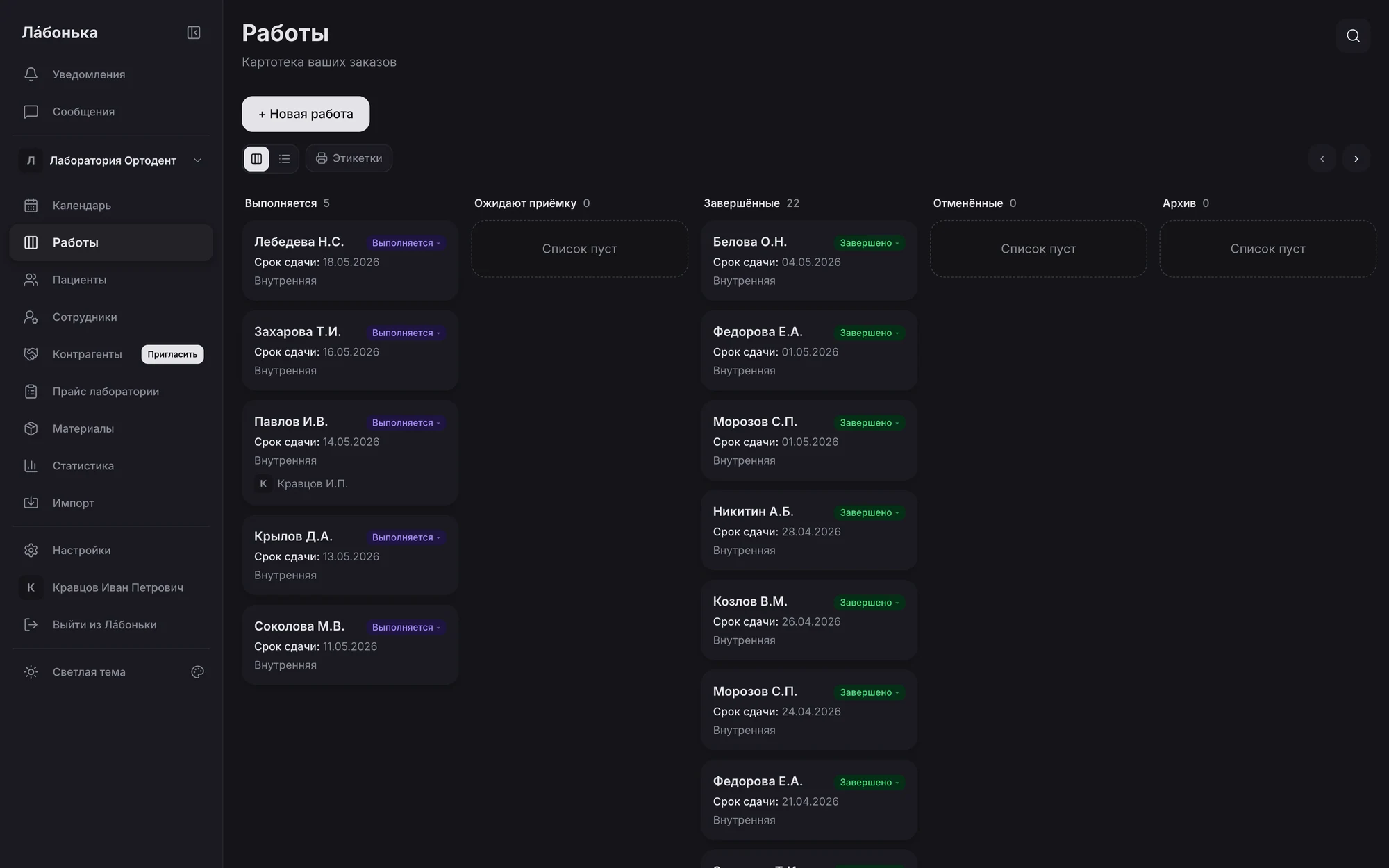Click the Messages chat bubble icon
1389x868 pixels.
point(31,112)
